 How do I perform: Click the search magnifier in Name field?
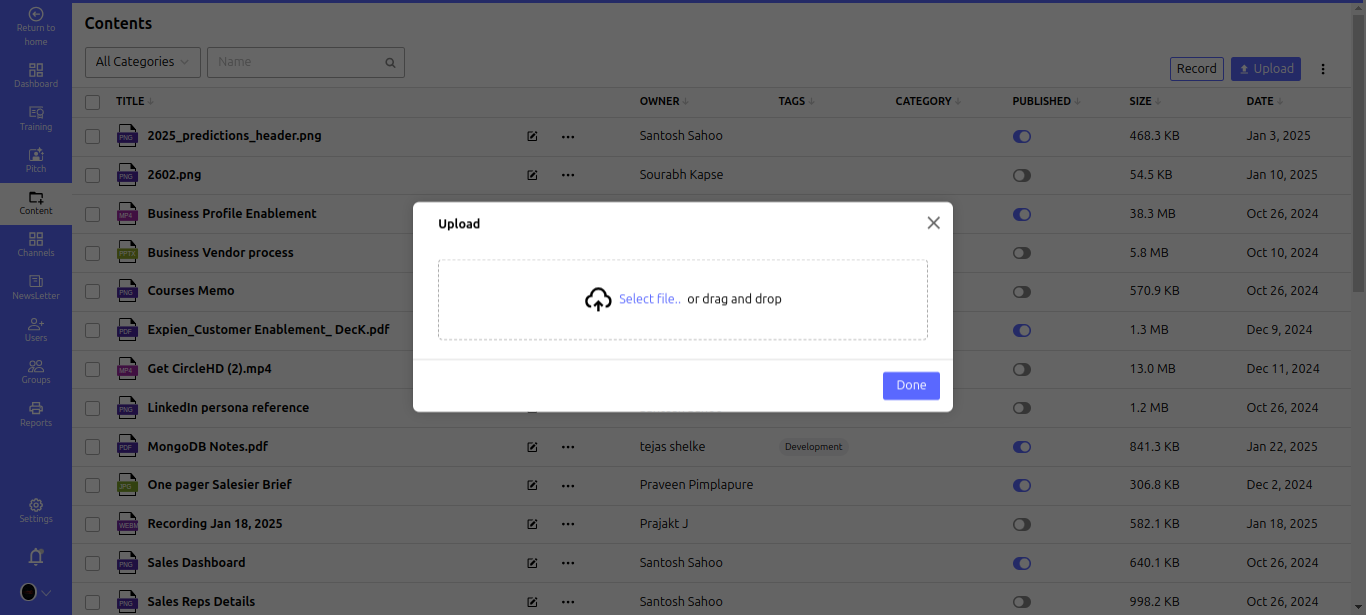tap(390, 63)
